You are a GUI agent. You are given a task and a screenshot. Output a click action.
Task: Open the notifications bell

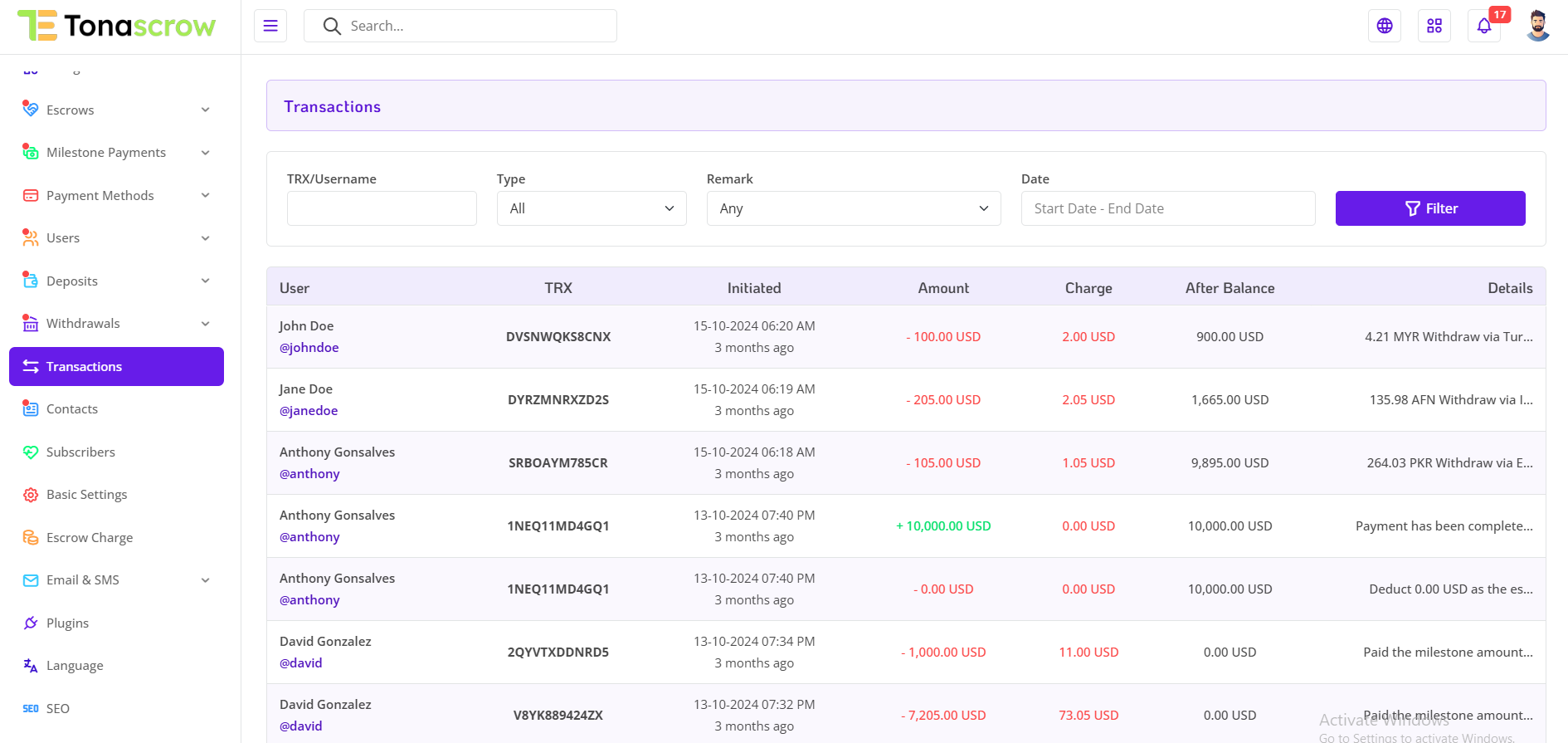[1483, 26]
